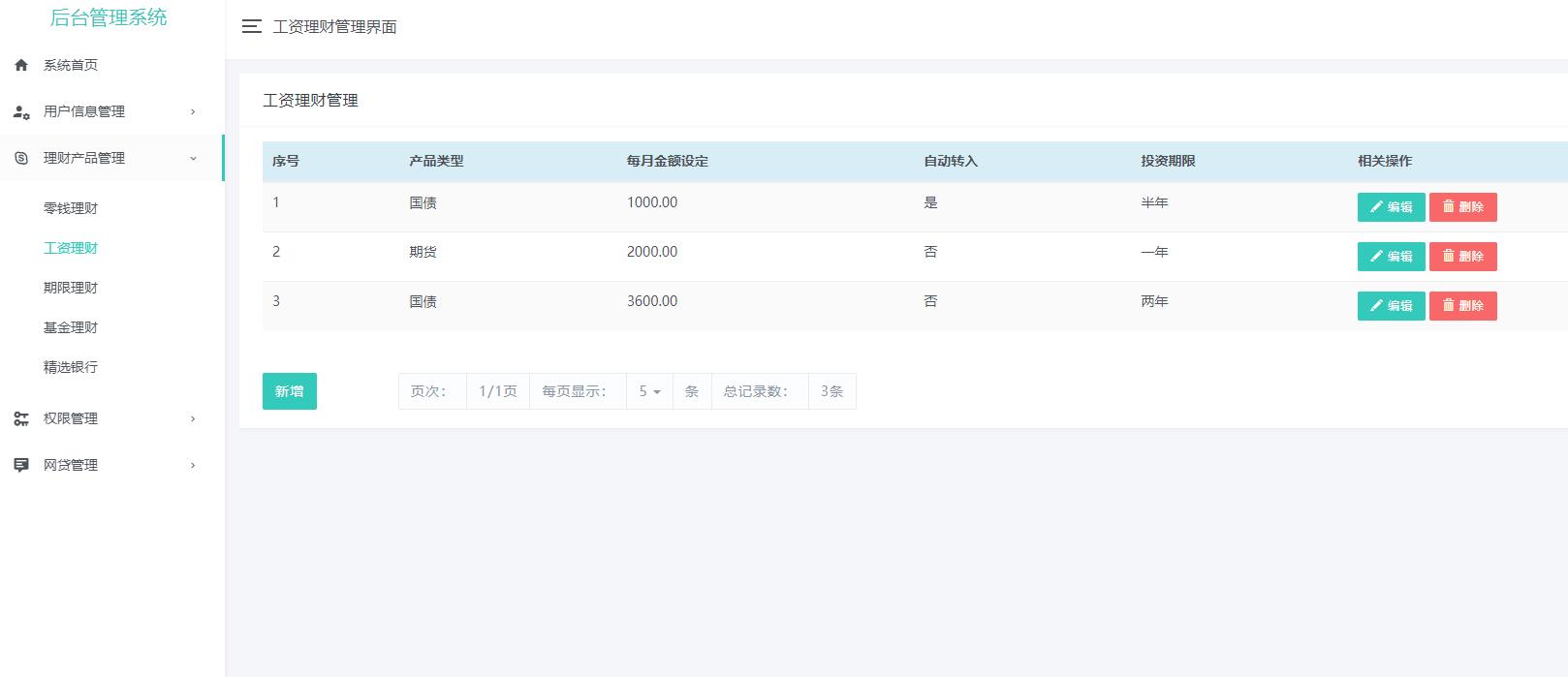Expand the 用户信息管理 chevron

click(193, 111)
